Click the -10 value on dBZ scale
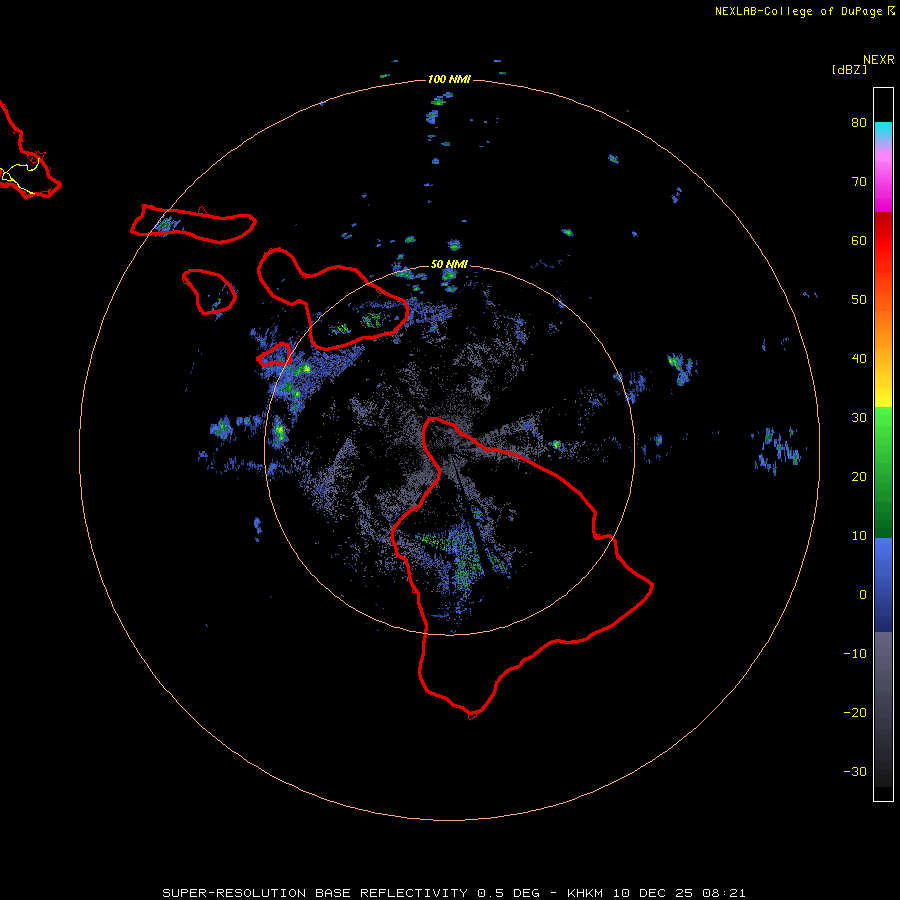This screenshot has width=900, height=900. coord(855,654)
